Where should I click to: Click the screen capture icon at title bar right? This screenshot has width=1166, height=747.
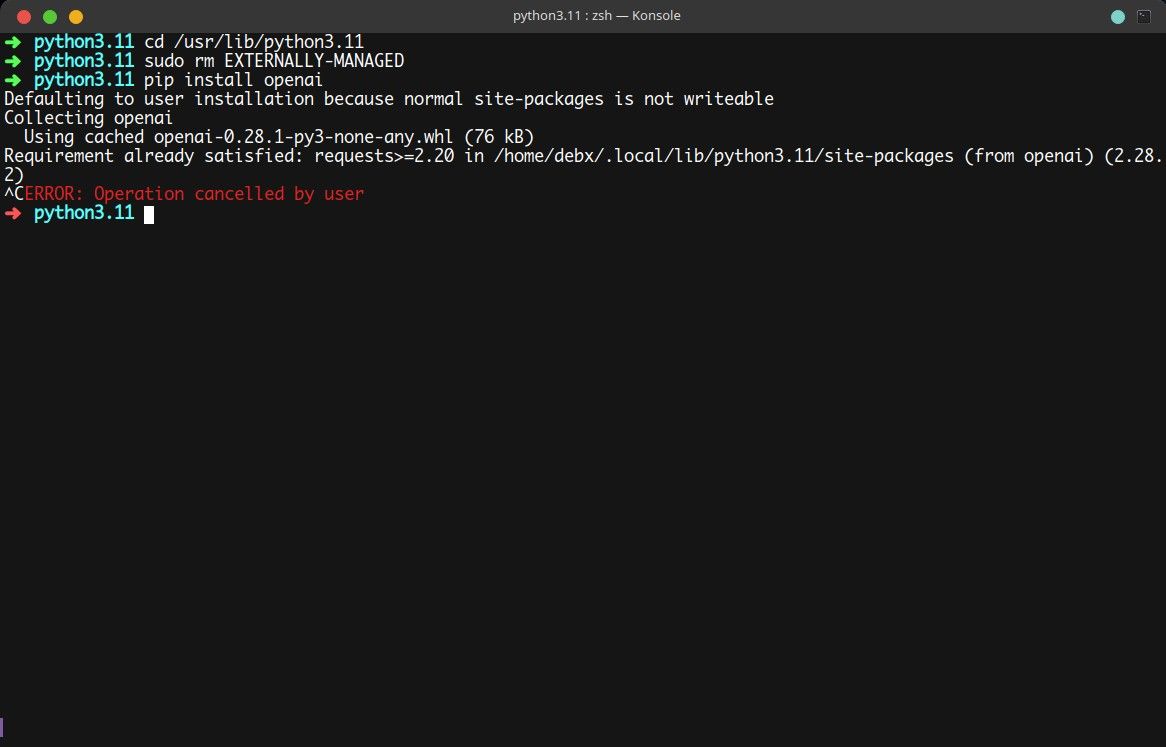[x=1142, y=15]
